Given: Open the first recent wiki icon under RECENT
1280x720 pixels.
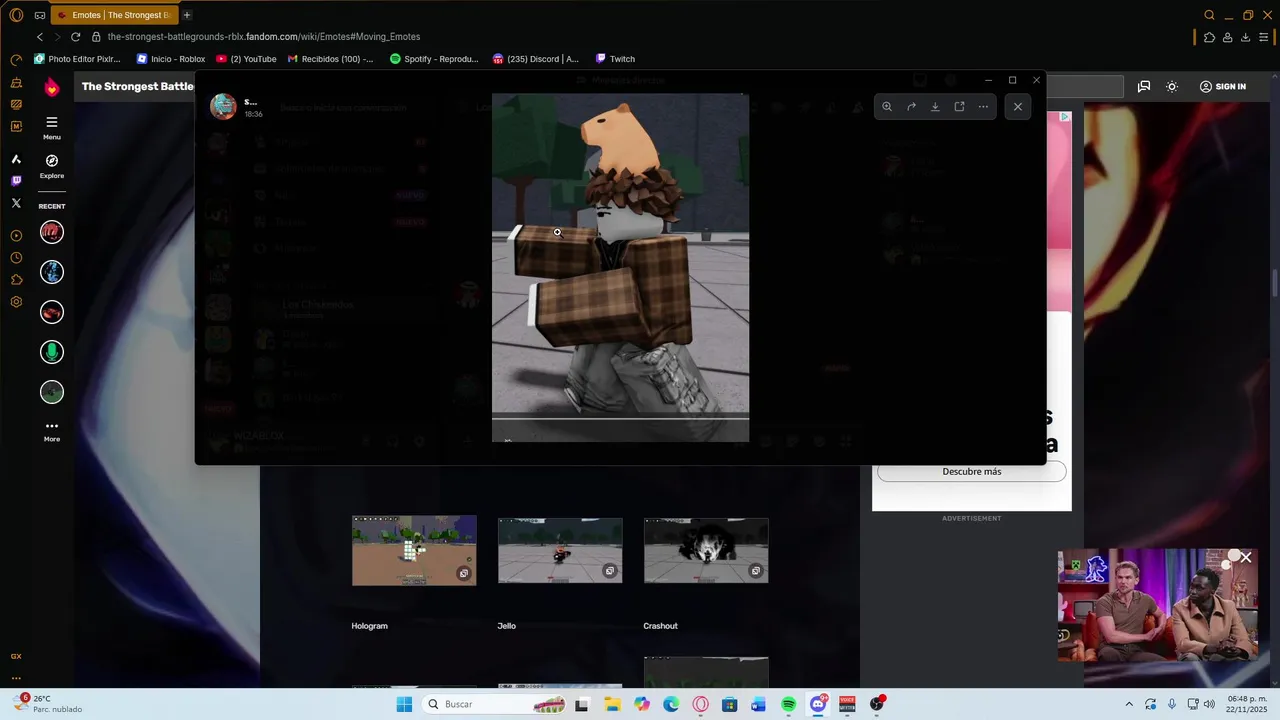Looking at the screenshot, I should 52,232.
